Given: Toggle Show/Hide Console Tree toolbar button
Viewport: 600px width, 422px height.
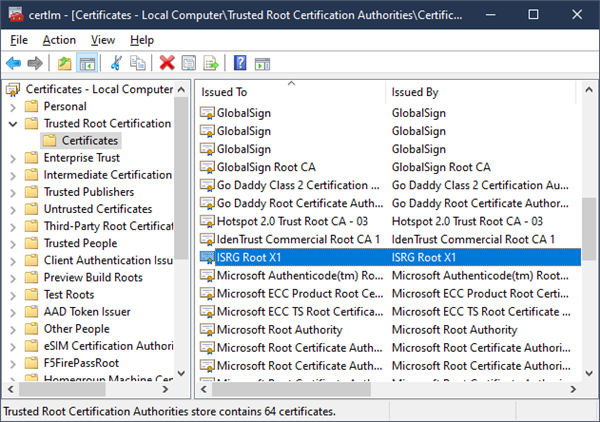Looking at the screenshot, I should click(x=88, y=63).
